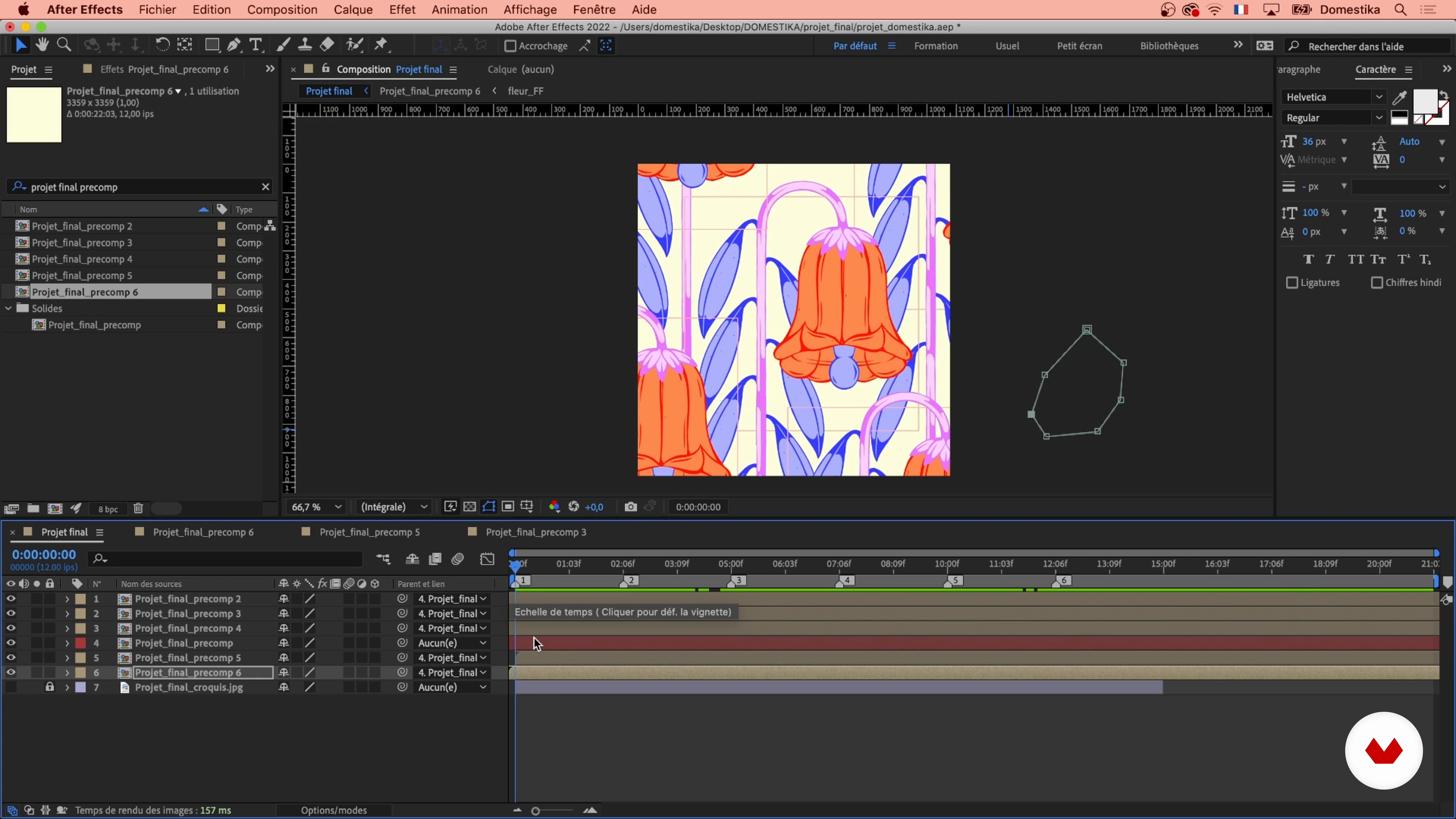Collapse the Solides folder
The width and height of the screenshot is (1456, 819).
coord(8,309)
